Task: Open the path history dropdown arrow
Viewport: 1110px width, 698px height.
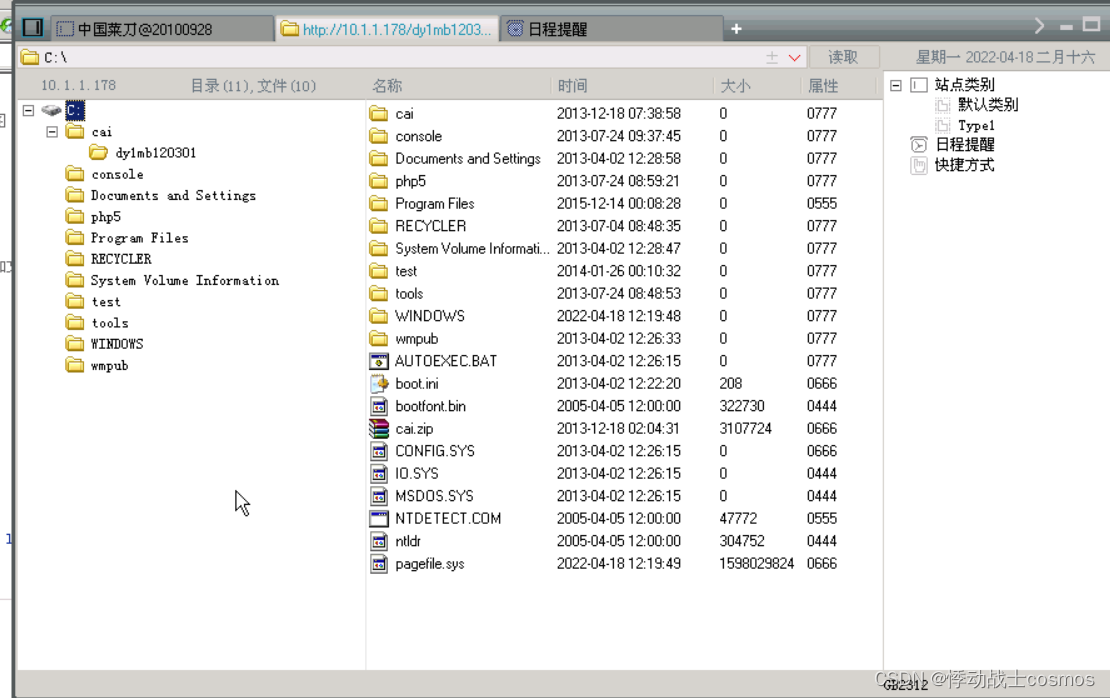Action: point(794,57)
